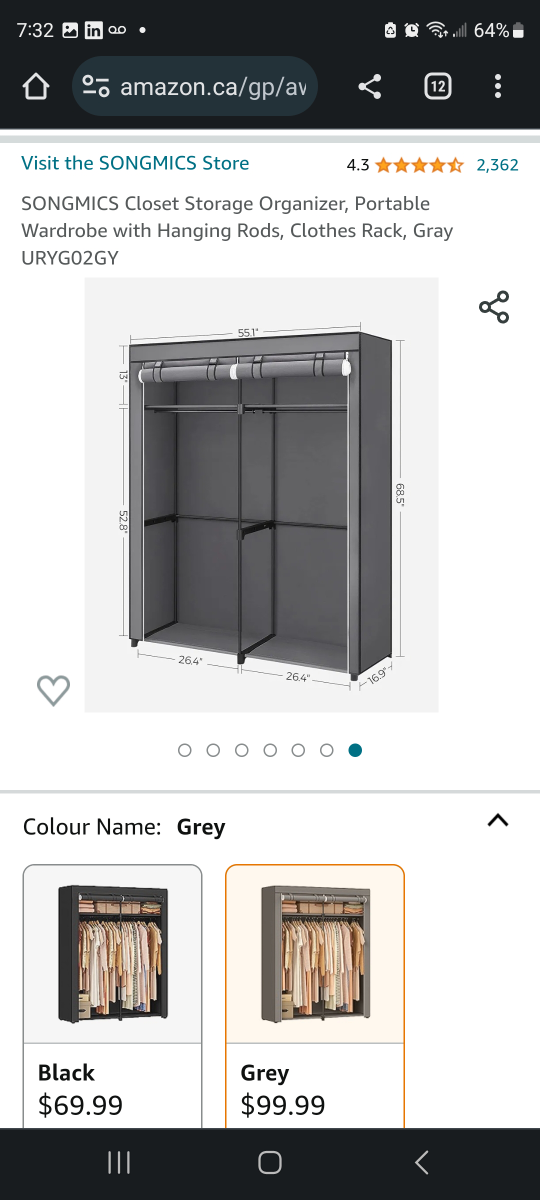Open the tab switcher showing 12 tabs
Screen dimensions: 540x1200
437,87
